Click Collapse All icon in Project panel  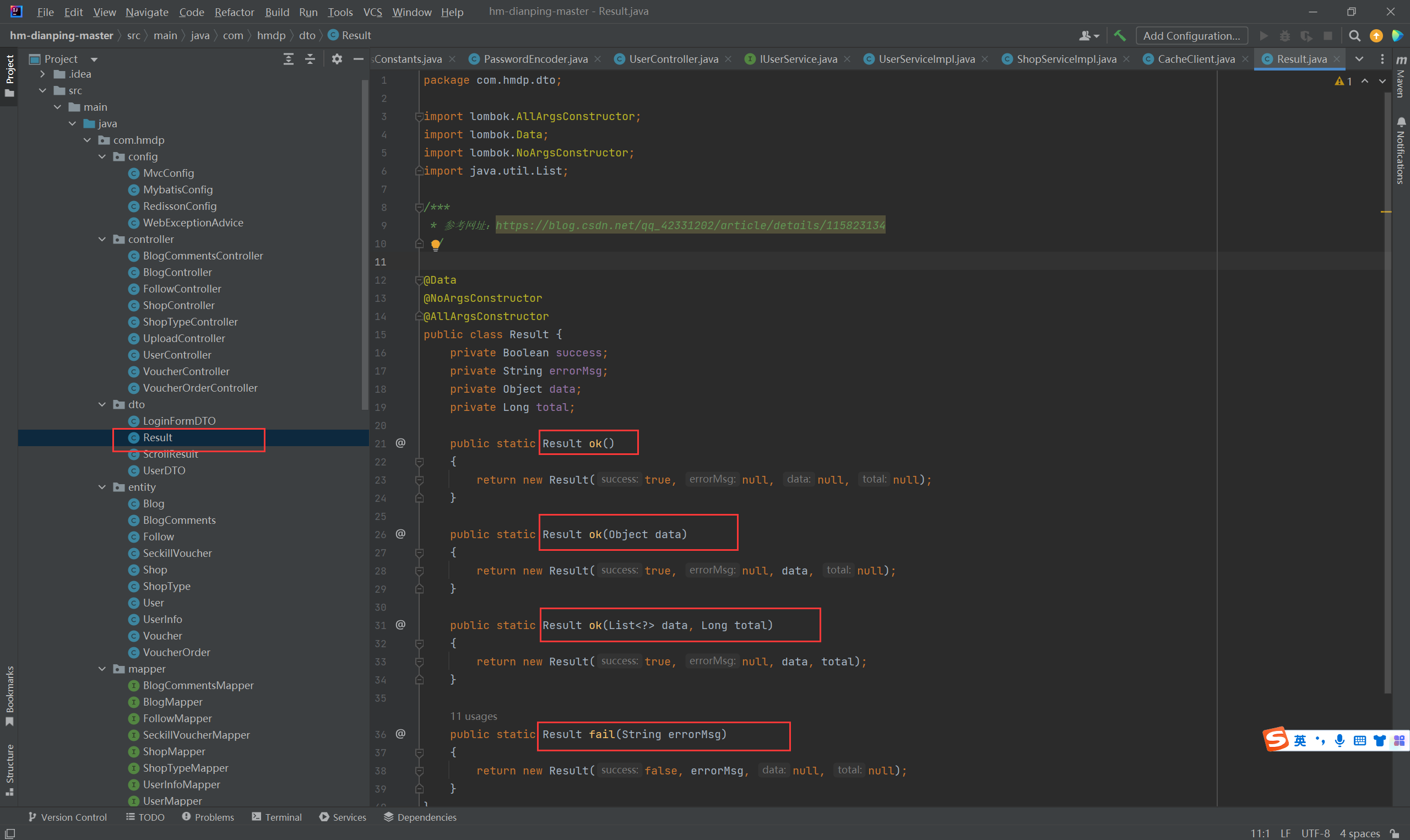[x=310, y=59]
